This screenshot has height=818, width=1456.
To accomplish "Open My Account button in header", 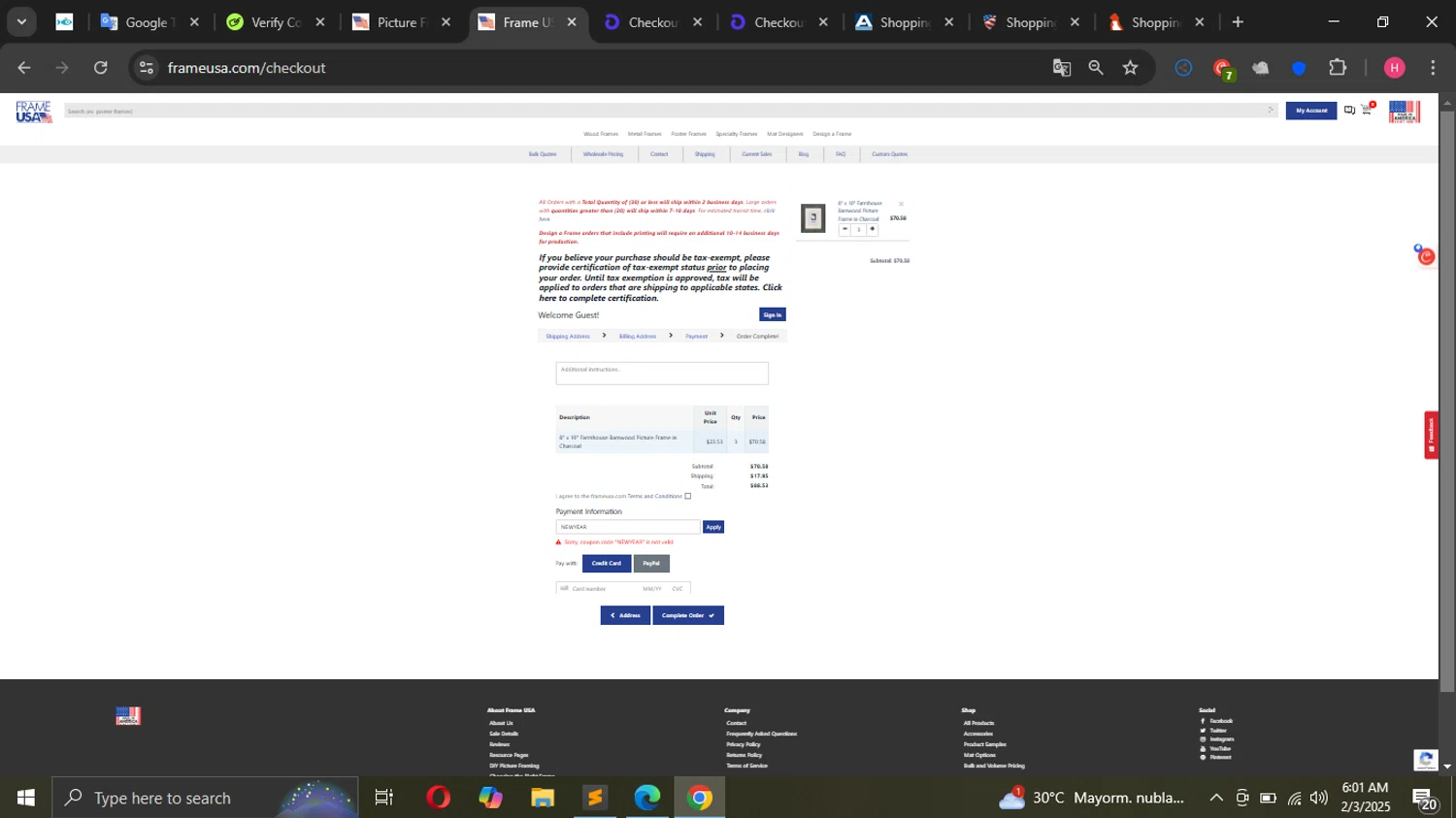I will click(1311, 111).
